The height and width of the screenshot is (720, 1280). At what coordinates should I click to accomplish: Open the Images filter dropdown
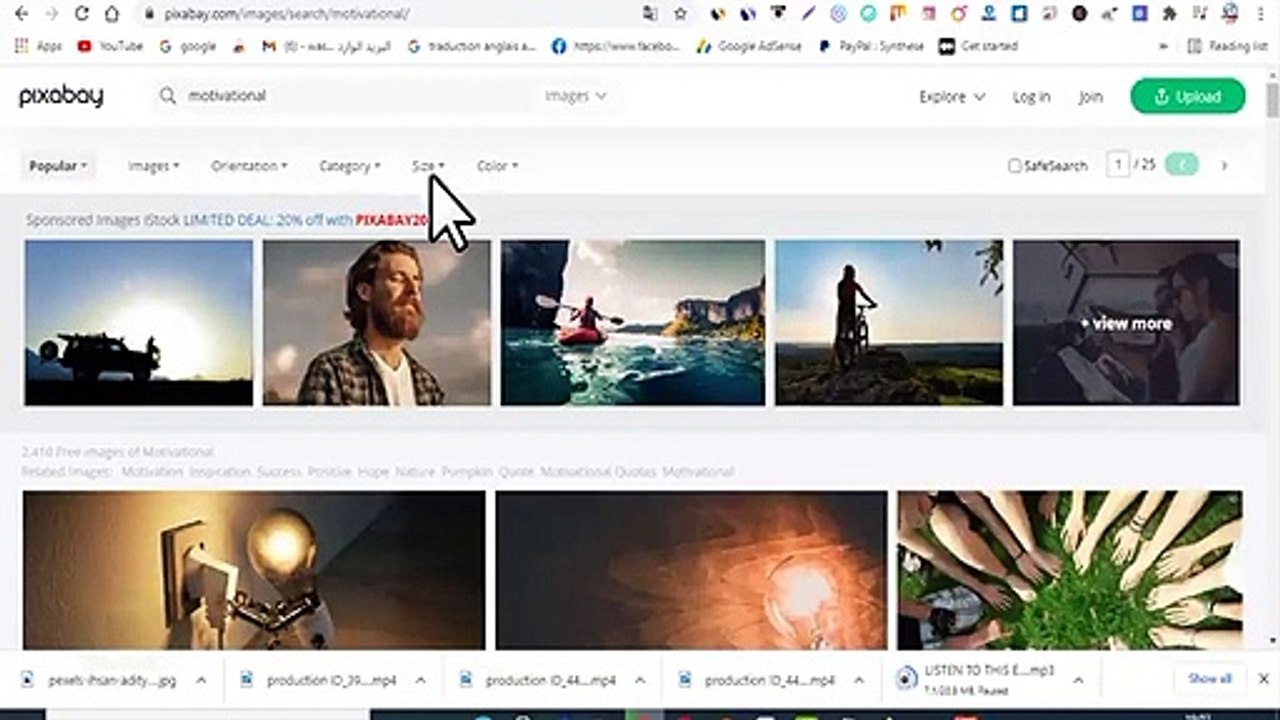click(x=153, y=166)
